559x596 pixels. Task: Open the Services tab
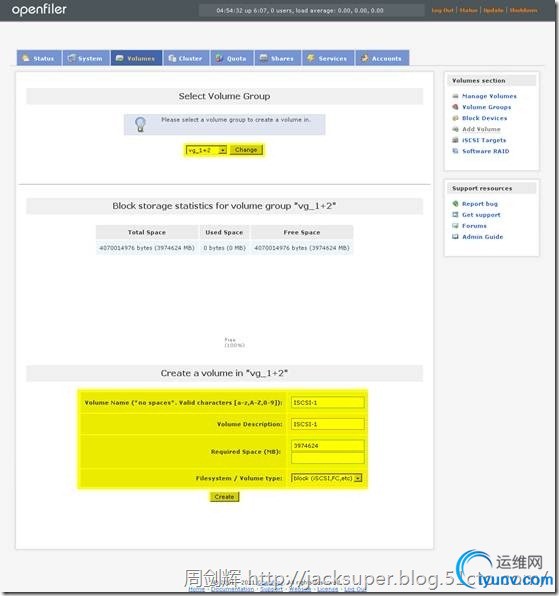click(328, 58)
